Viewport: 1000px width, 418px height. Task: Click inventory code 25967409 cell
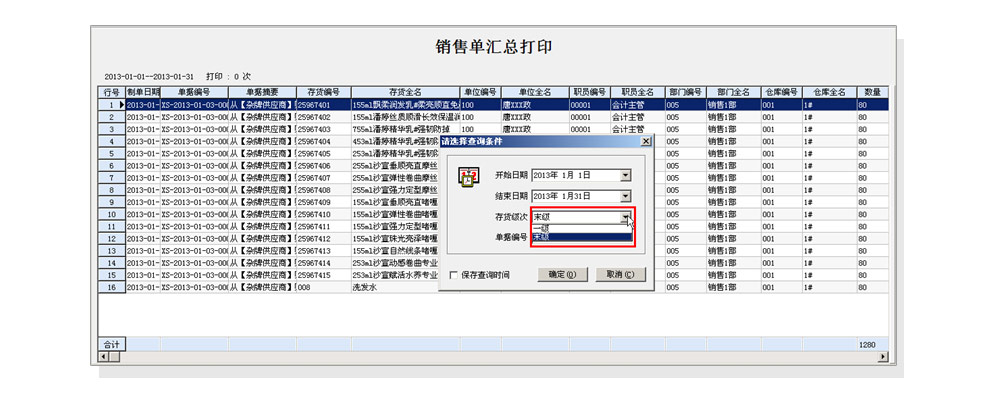[x=323, y=202]
